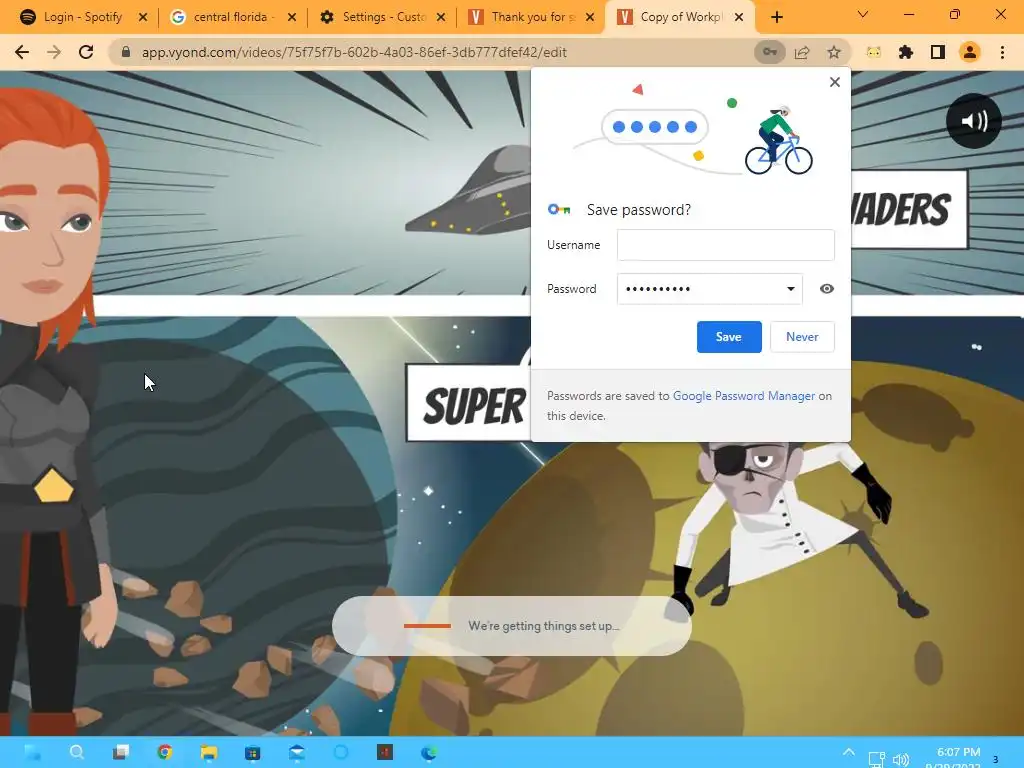Open File Explorer from the taskbar
Screen dimensions: 1024x768
pyautogui.click(x=208, y=752)
